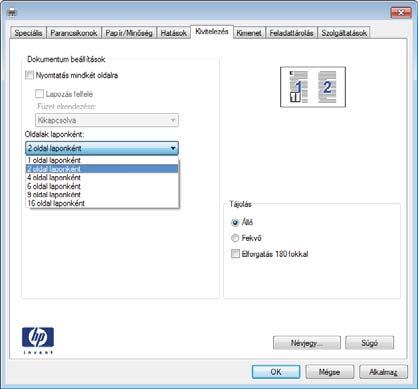Apply settings with Alkalmaz button

pyautogui.click(x=383, y=372)
